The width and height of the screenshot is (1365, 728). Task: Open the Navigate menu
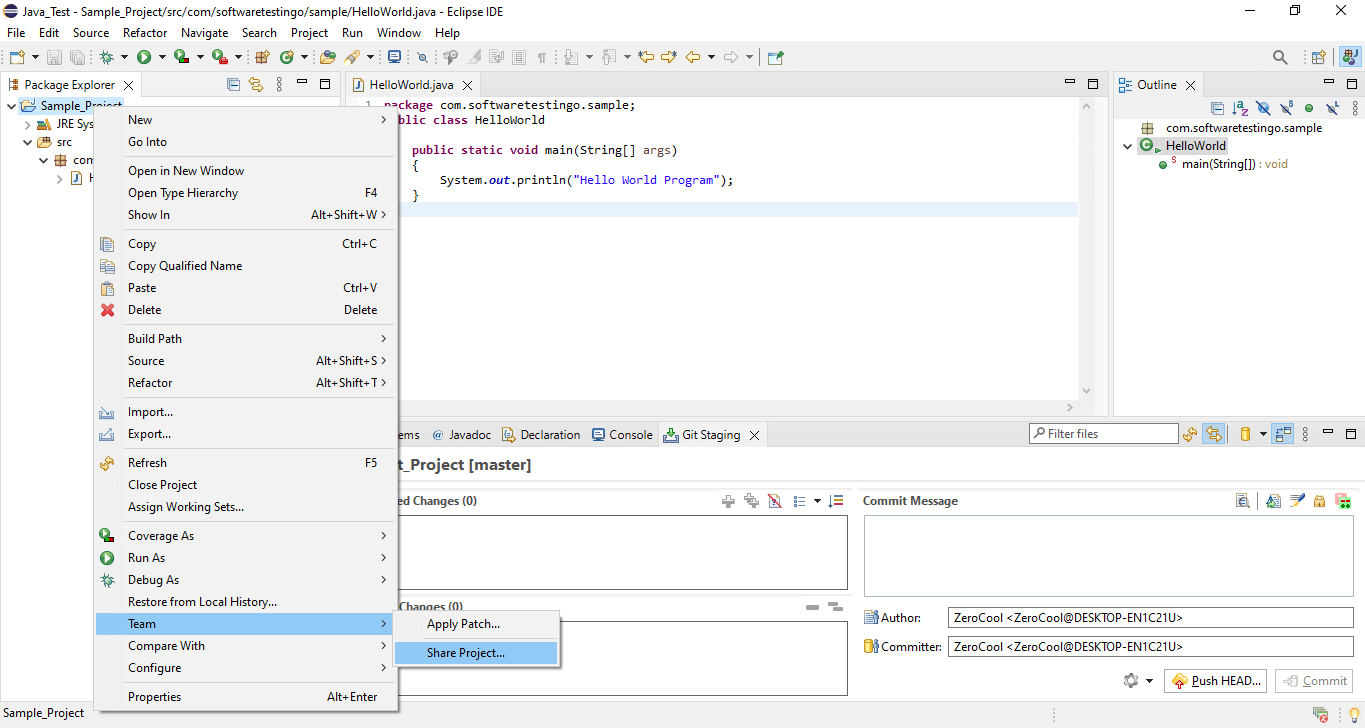(x=204, y=32)
